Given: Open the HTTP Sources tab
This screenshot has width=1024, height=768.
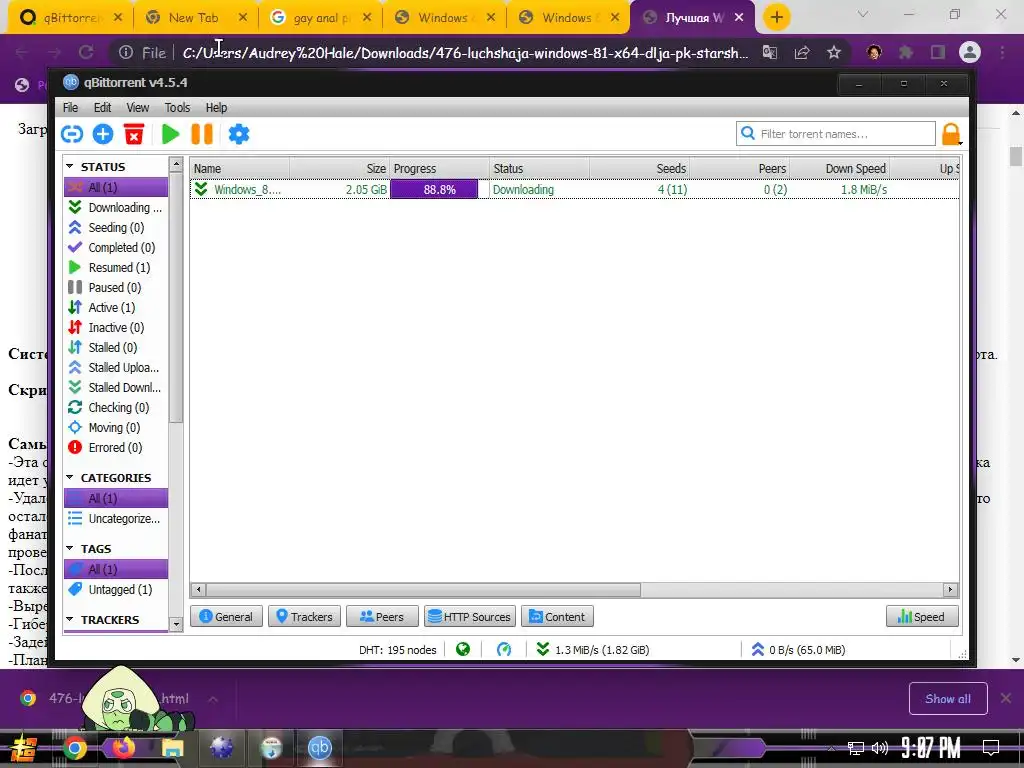Looking at the screenshot, I should pyautogui.click(x=470, y=616).
